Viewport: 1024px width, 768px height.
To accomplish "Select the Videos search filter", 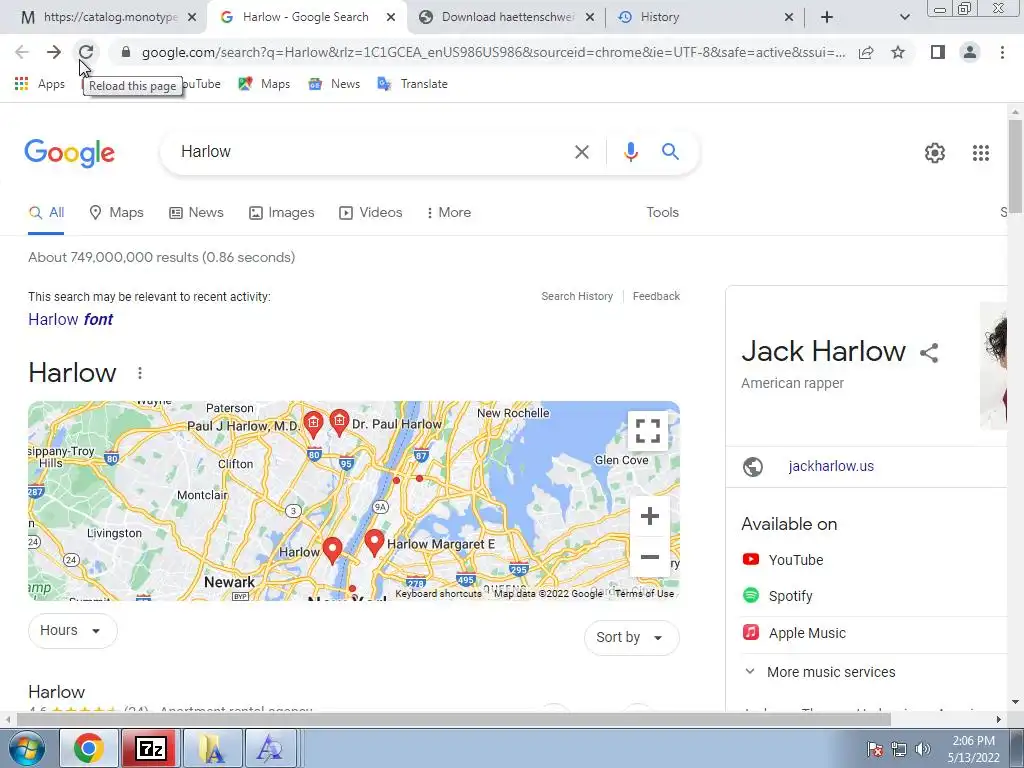I will (x=370, y=212).
